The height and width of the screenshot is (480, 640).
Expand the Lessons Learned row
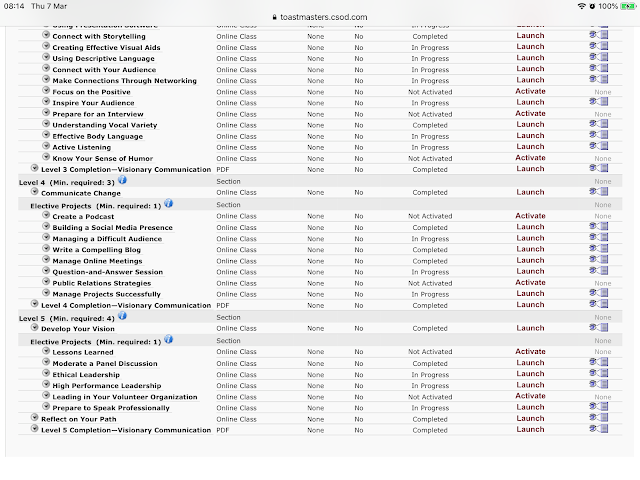(46, 351)
